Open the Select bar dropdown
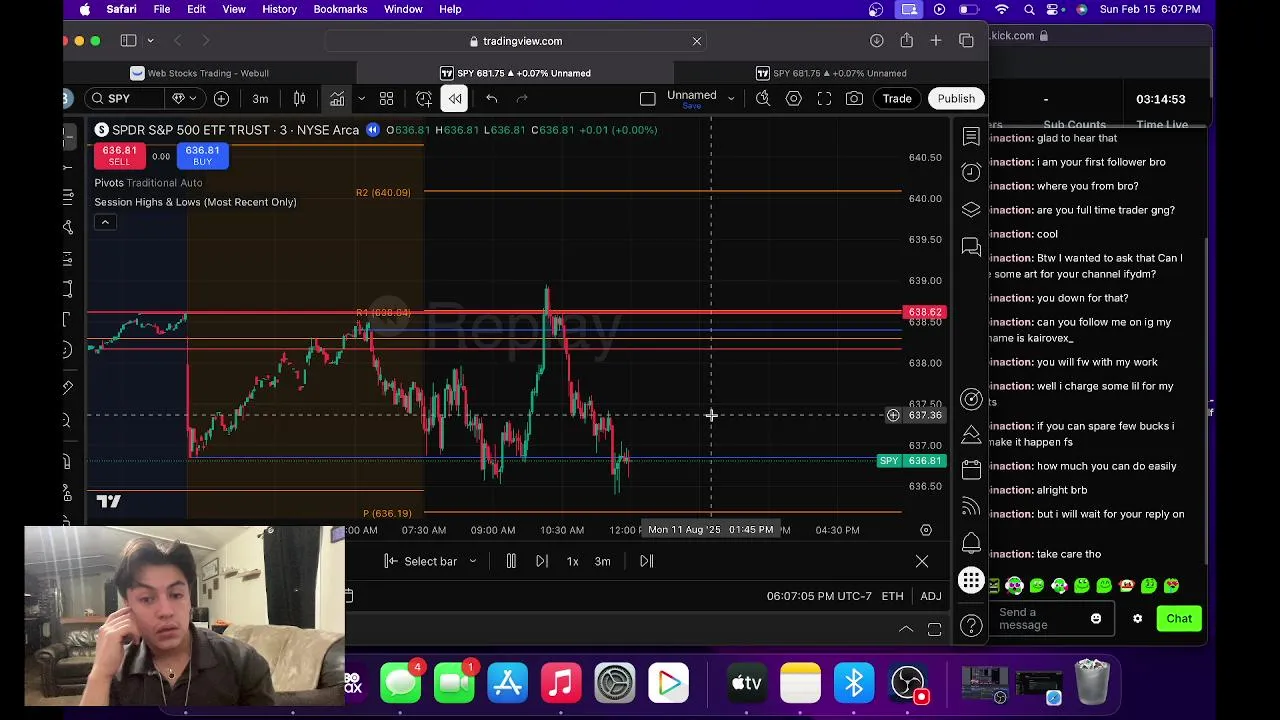Image resolution: width=1280 pixels, height=720 pixels. point(430,561)
